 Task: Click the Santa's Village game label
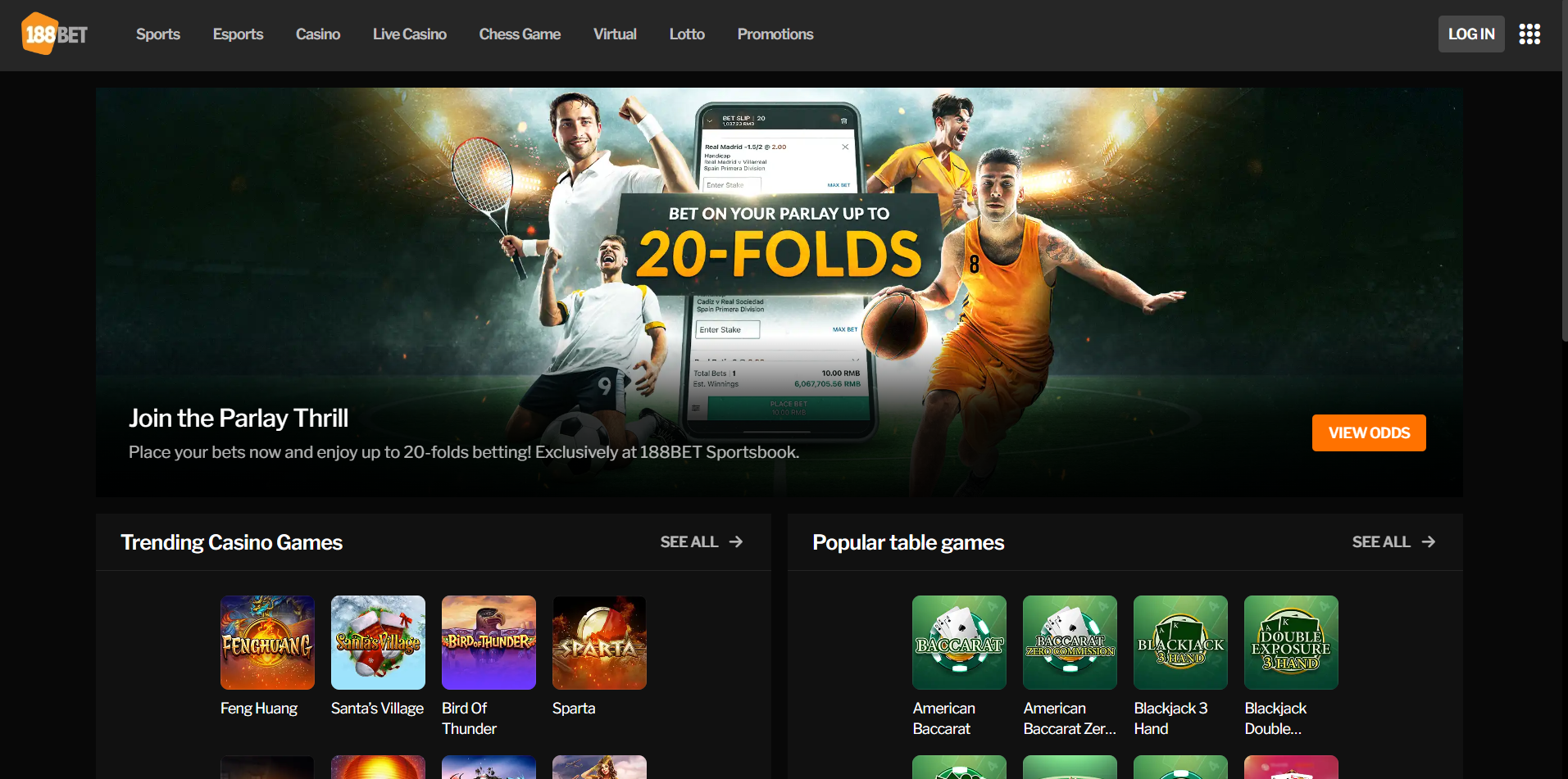click(377, 709)
